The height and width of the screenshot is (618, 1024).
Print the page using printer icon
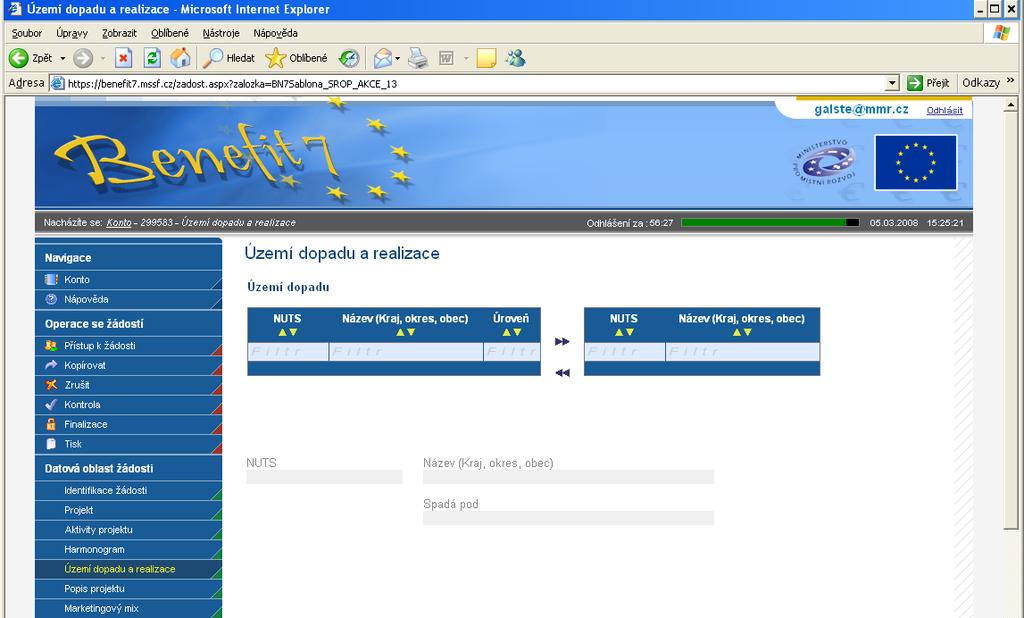coord(418,58)
